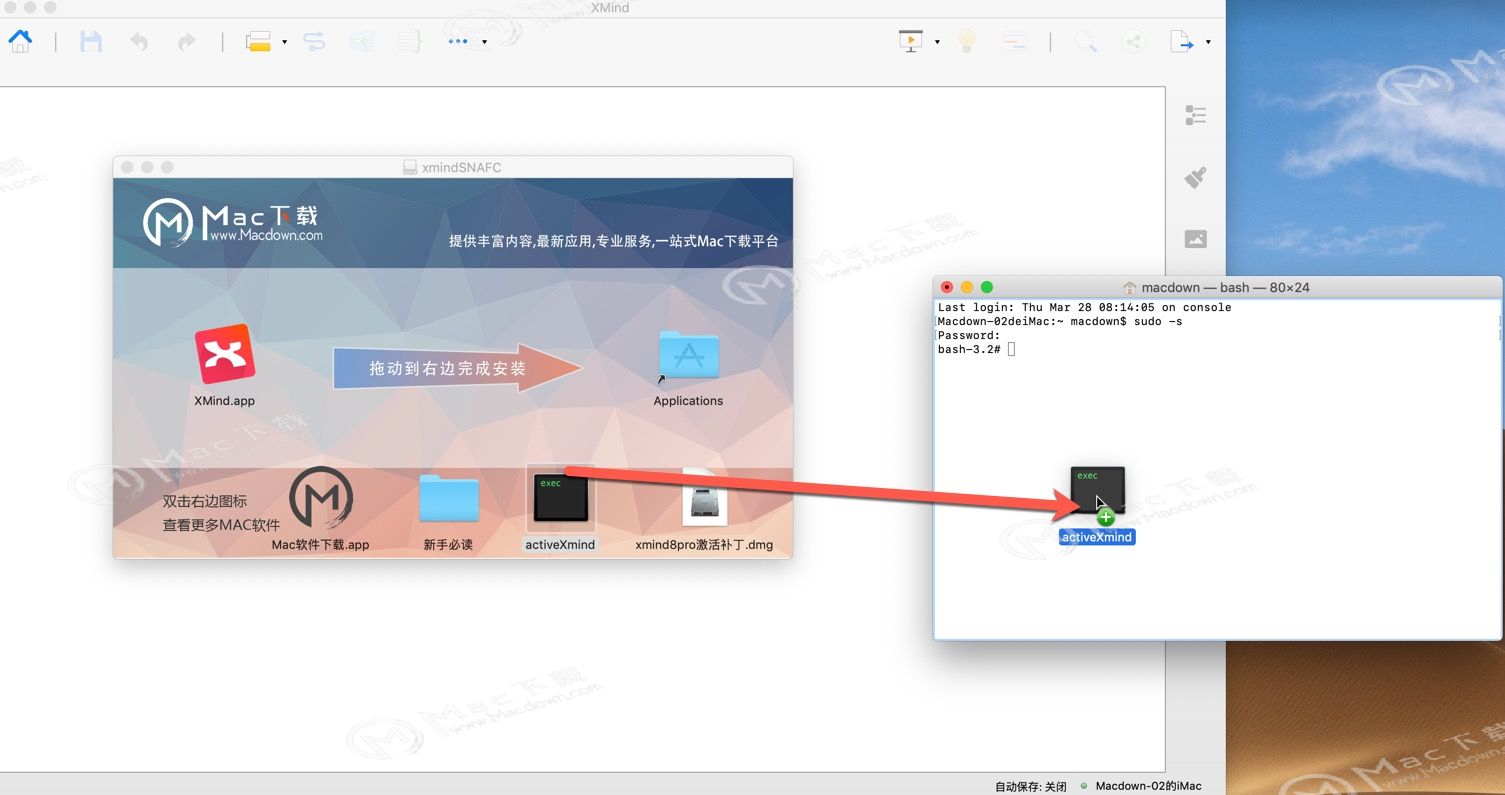This screenshot has width=1505, height=795.
Task: Click the xmindSNAFC window title
Action: 461,167
